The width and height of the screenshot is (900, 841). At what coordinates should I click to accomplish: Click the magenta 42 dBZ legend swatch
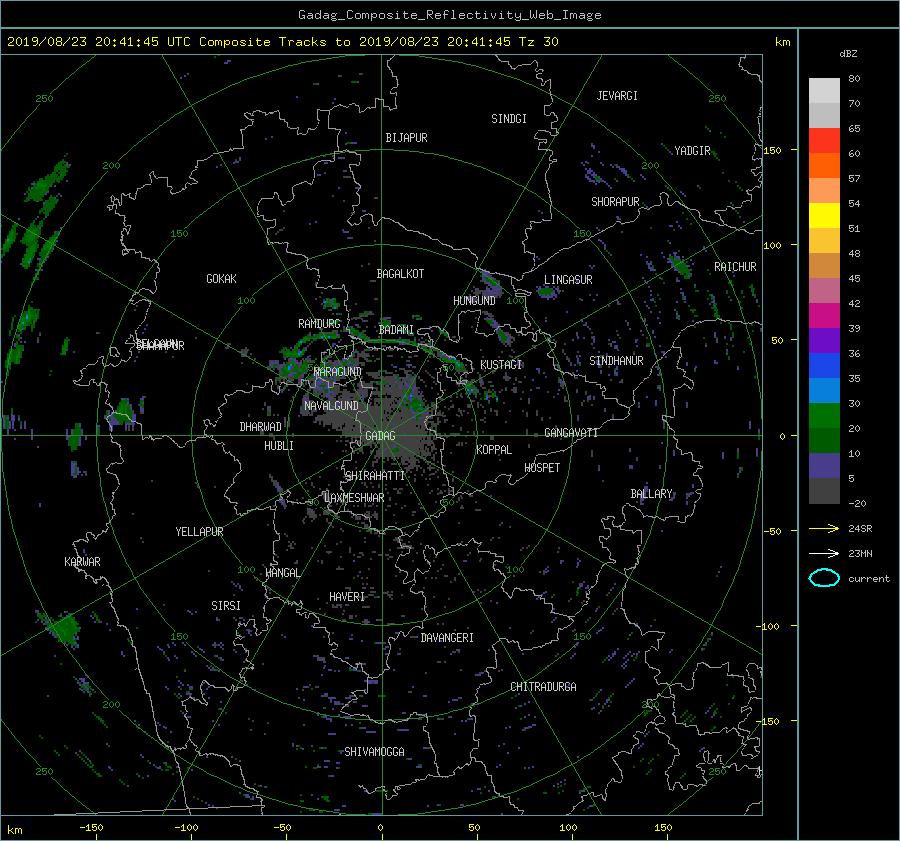point(824,316)
